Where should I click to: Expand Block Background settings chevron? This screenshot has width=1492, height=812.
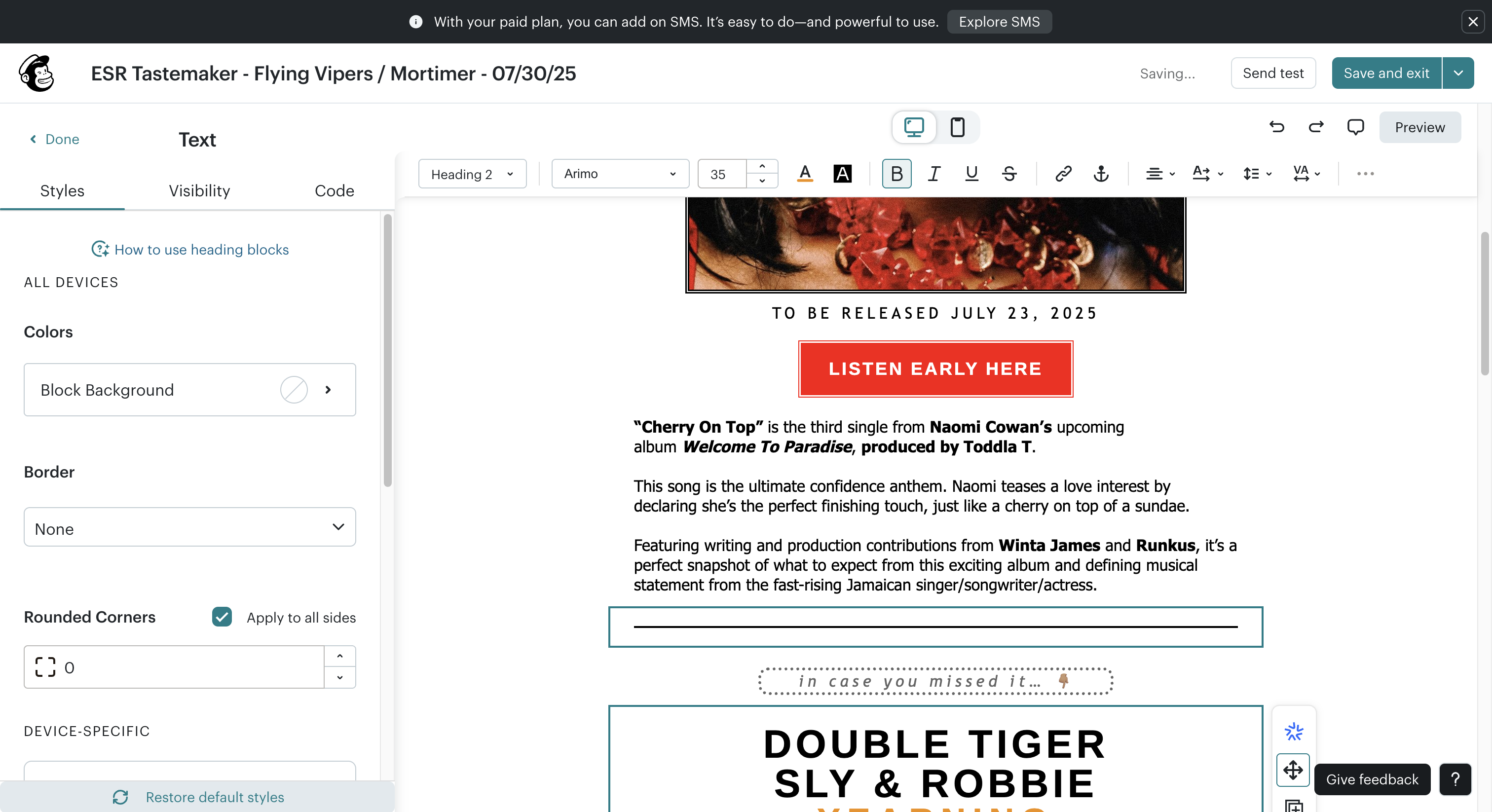click(x=328, y=390)
